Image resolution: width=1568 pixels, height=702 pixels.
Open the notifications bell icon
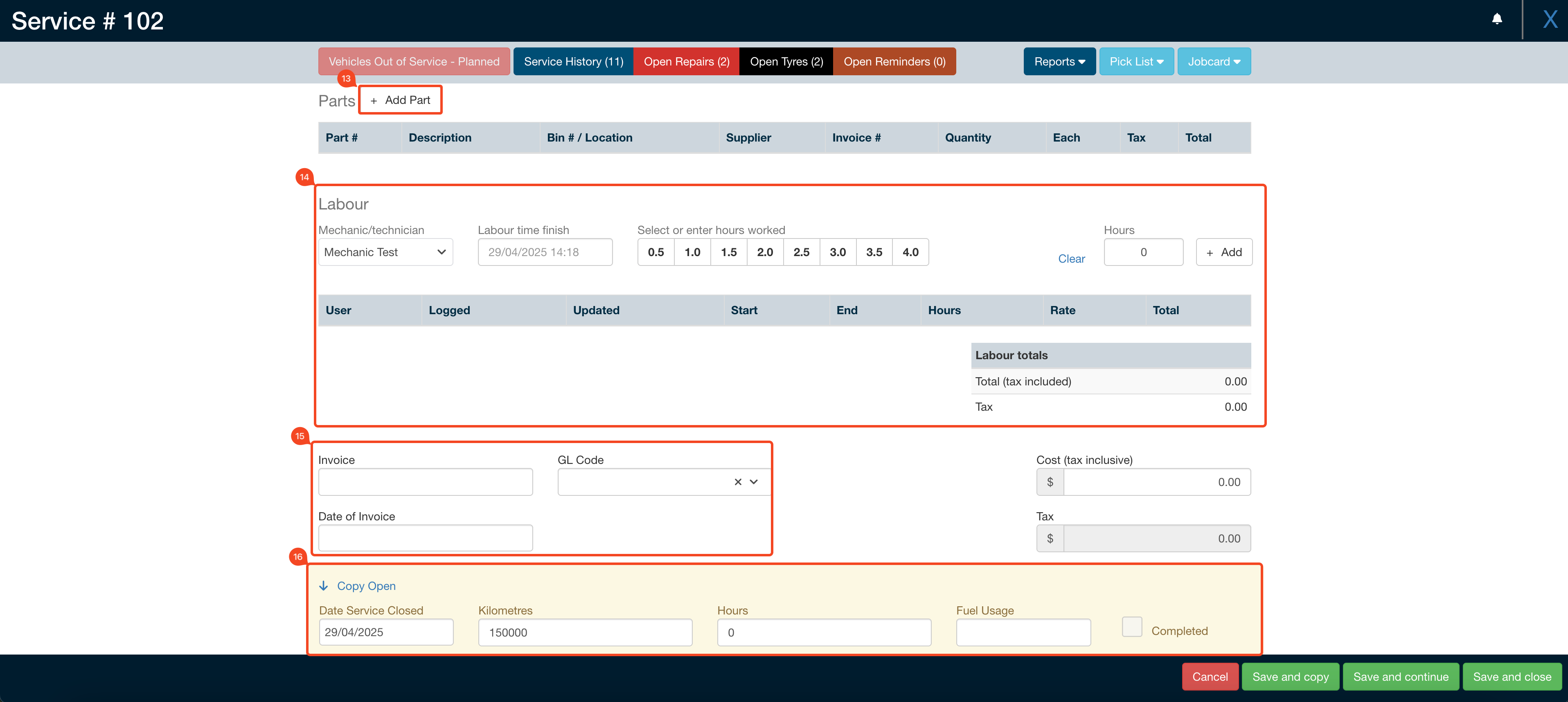(x=1497, y=20)
